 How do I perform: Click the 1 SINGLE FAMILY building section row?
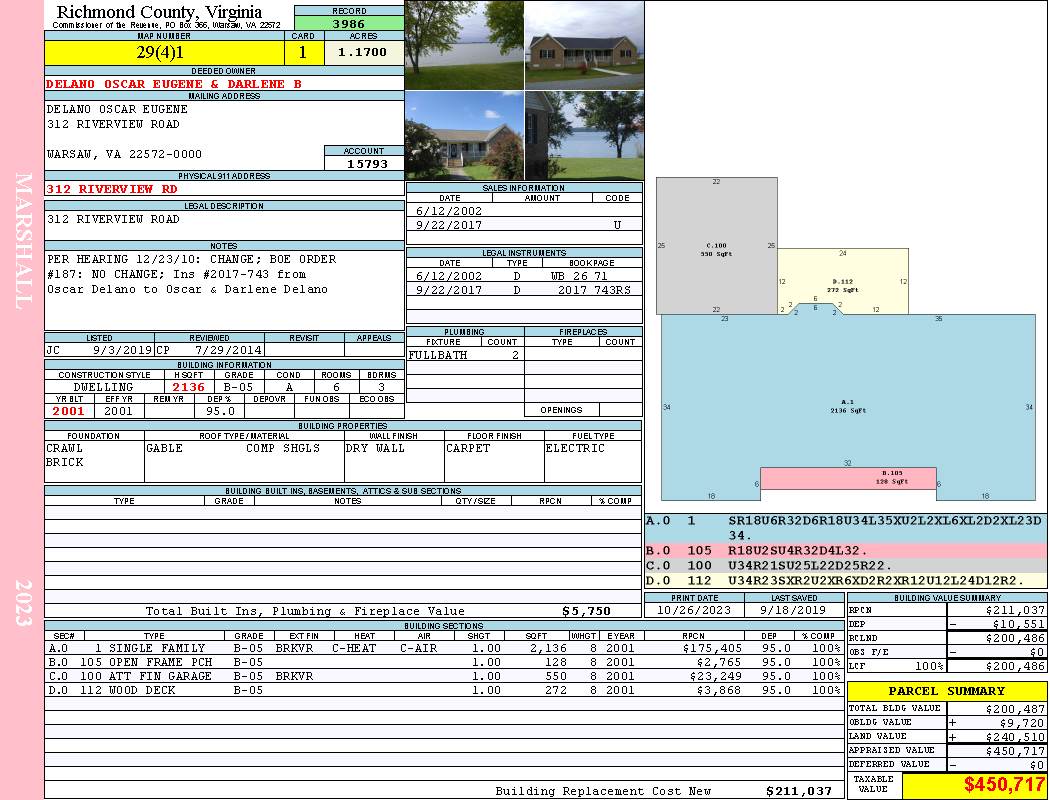click(442, 648)
